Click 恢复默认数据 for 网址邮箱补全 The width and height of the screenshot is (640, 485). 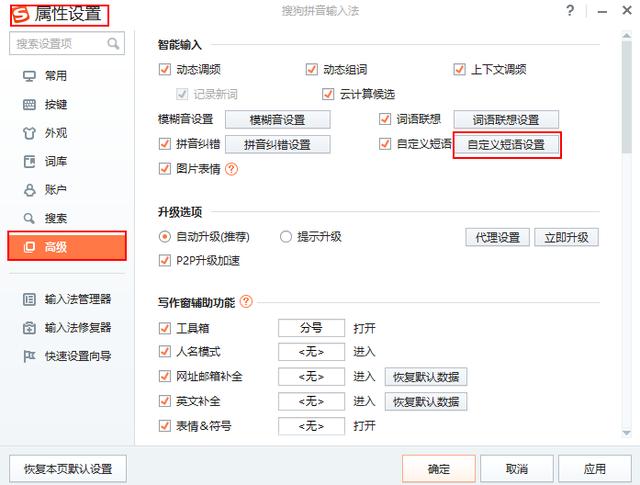426,377
